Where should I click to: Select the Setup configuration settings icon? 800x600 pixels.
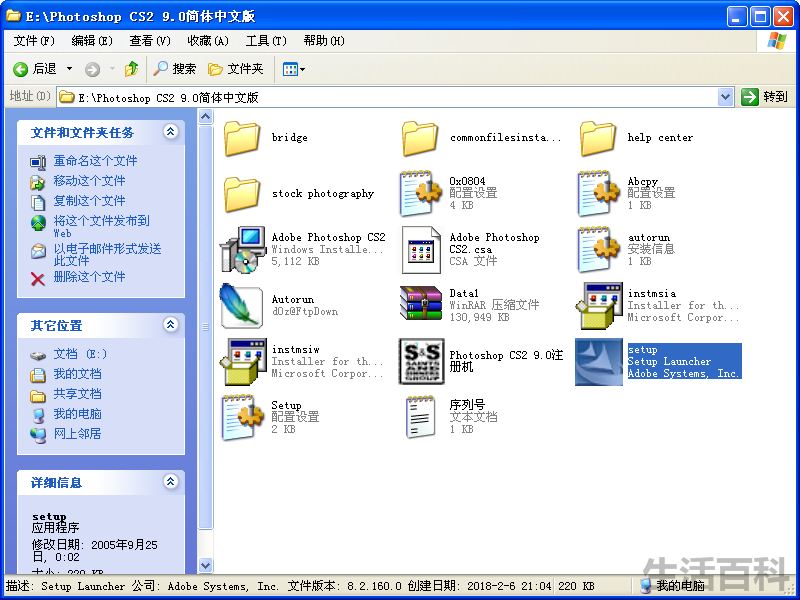(x=243, y=418)
